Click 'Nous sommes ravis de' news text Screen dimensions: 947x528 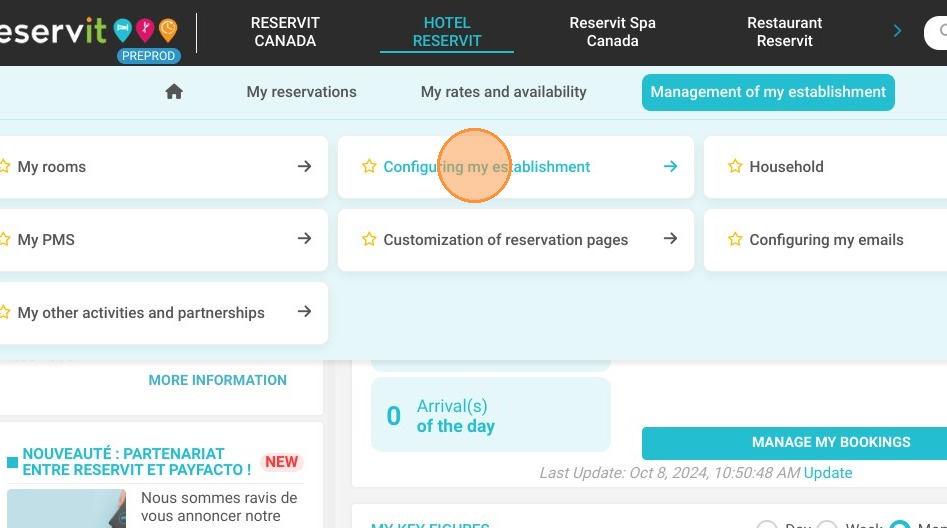219,498
